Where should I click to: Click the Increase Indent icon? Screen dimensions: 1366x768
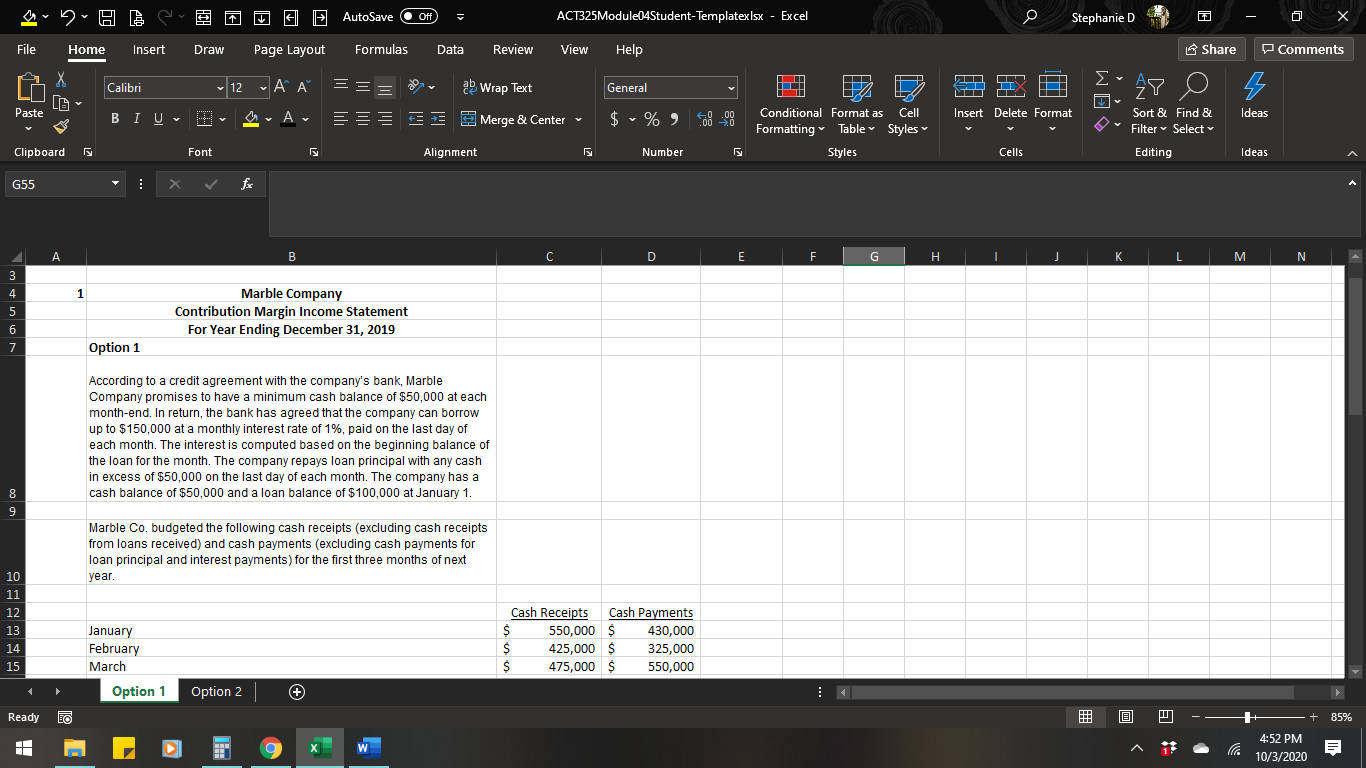click(438, 119)
